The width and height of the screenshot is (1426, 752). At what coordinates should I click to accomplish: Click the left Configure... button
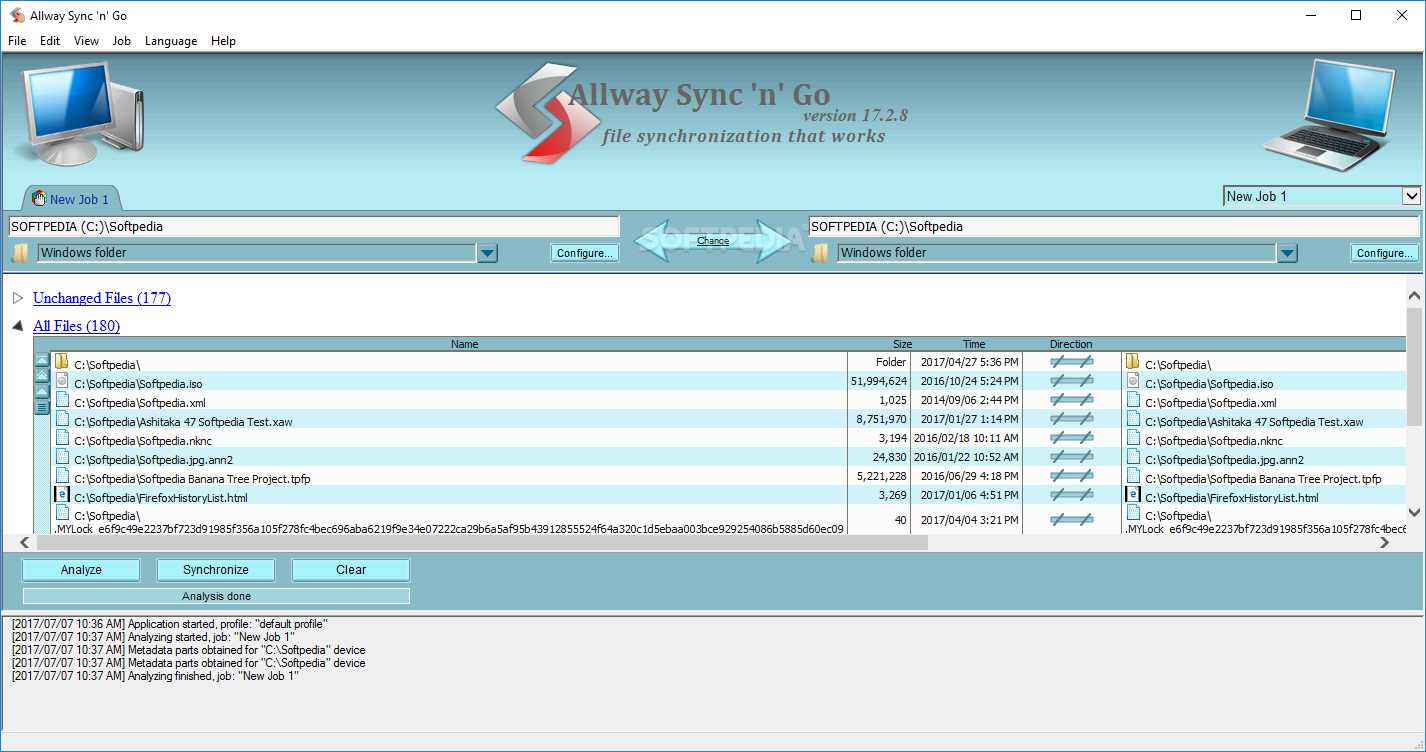pyautogui.click(x=585, y=253)
